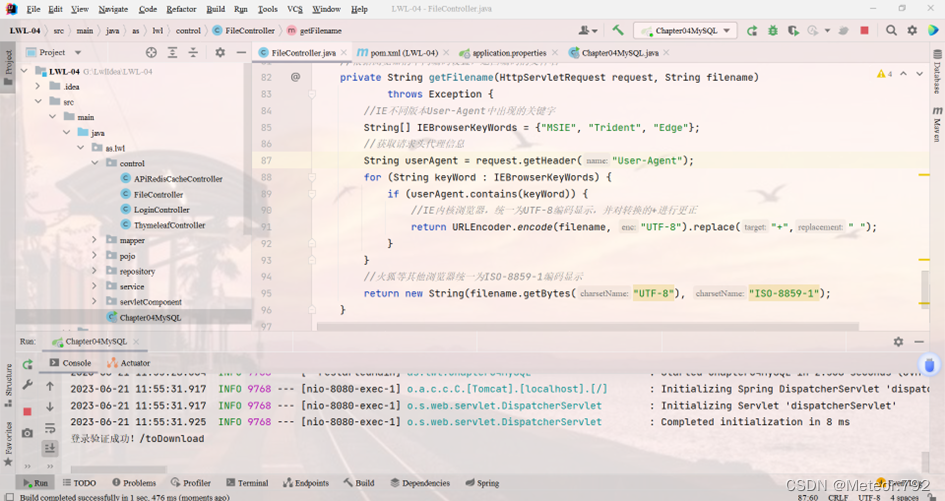This screenshot has height=501, width=945.
Task: Switch to the pom.xml (LWL-04) tab
Action: pos(404,52)
